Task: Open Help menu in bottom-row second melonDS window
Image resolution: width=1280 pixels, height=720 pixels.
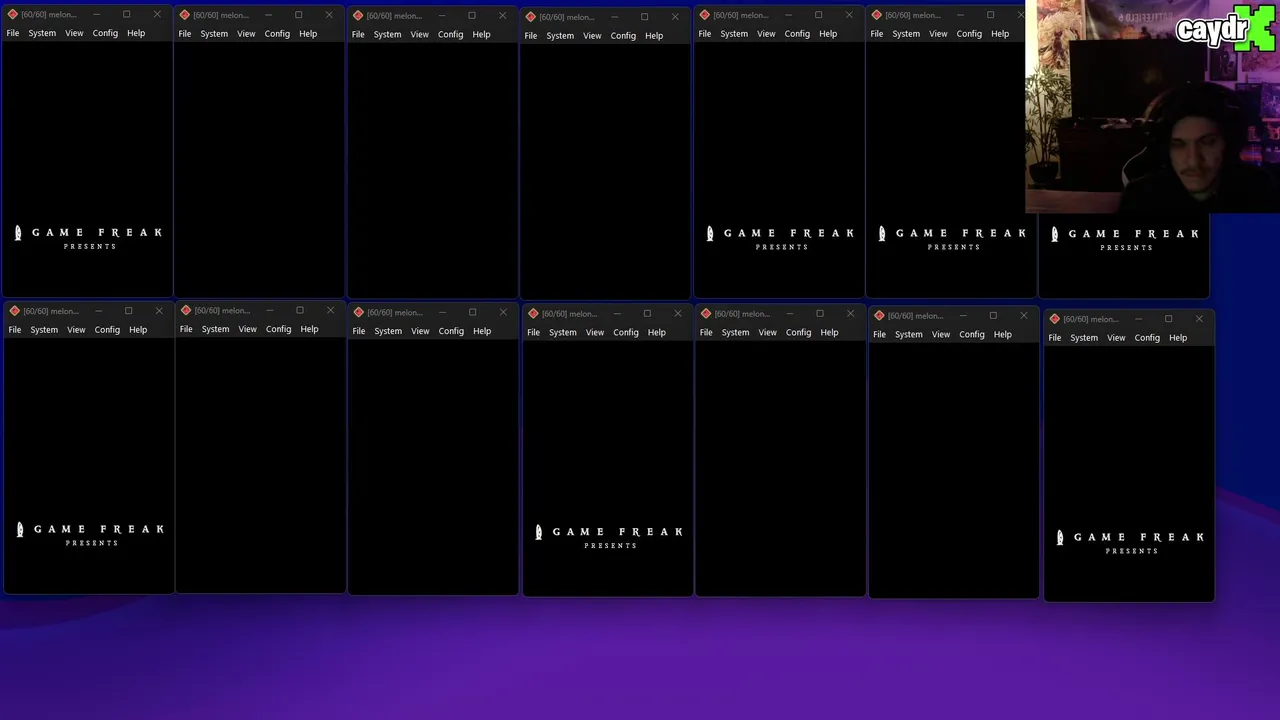Action: click(309, 329)
